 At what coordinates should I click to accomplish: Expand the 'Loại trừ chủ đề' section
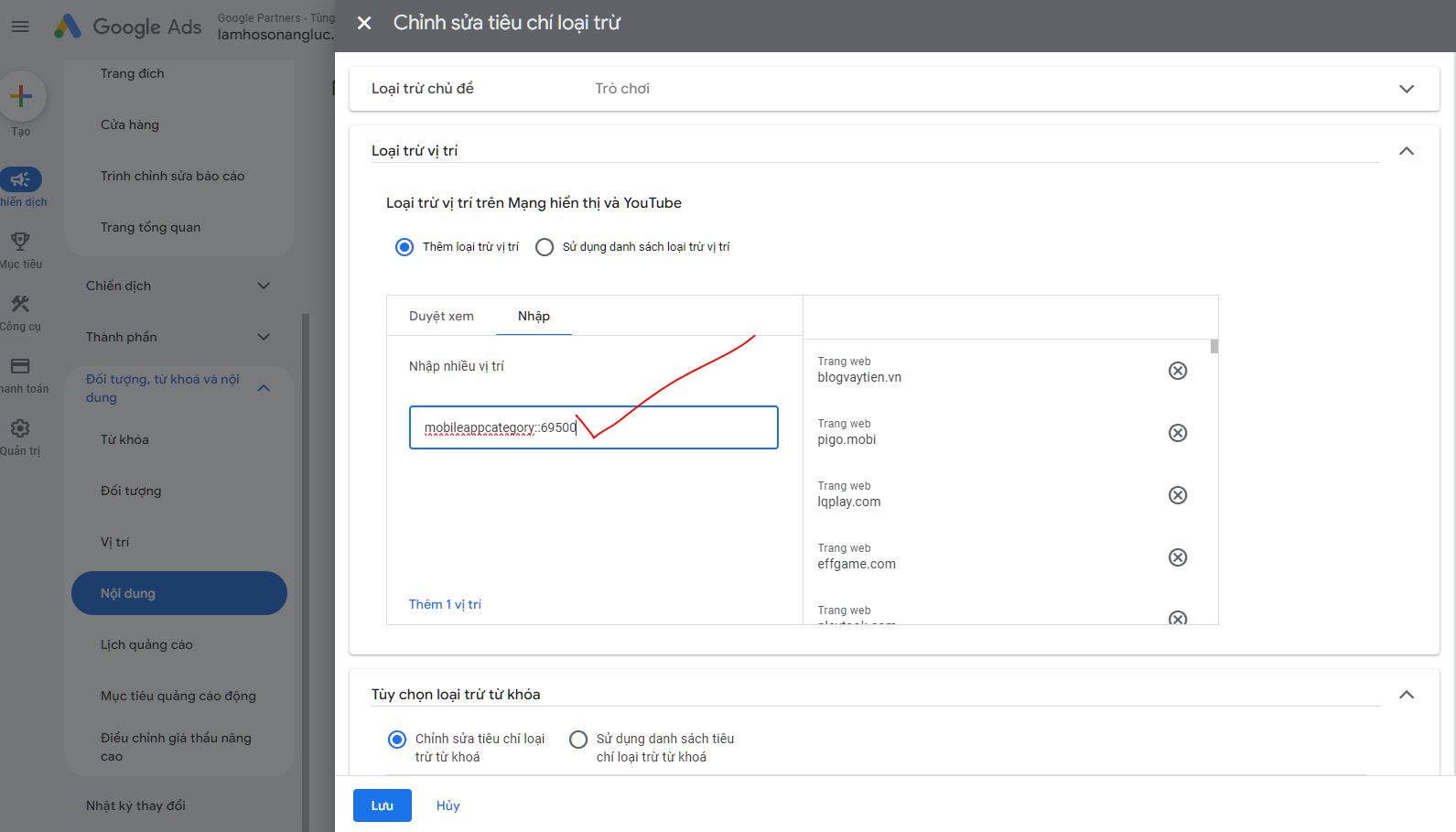pyautogui.click(x=1407, y=89)
